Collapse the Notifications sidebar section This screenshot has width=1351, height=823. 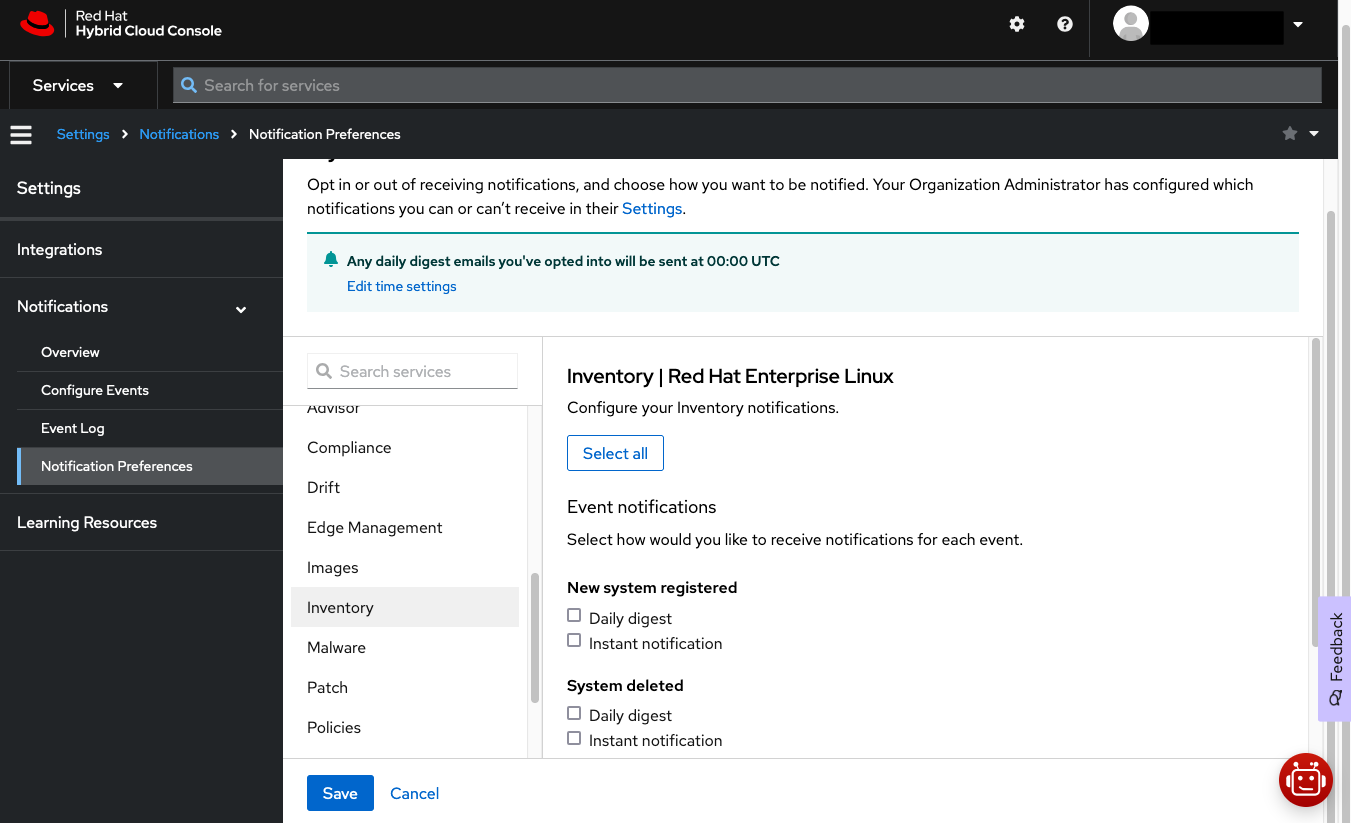click(240, 310)
